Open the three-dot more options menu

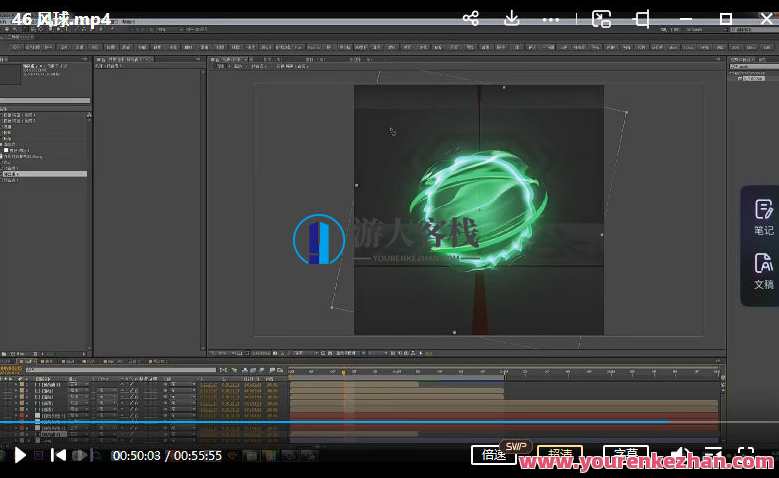click(551, 19)
